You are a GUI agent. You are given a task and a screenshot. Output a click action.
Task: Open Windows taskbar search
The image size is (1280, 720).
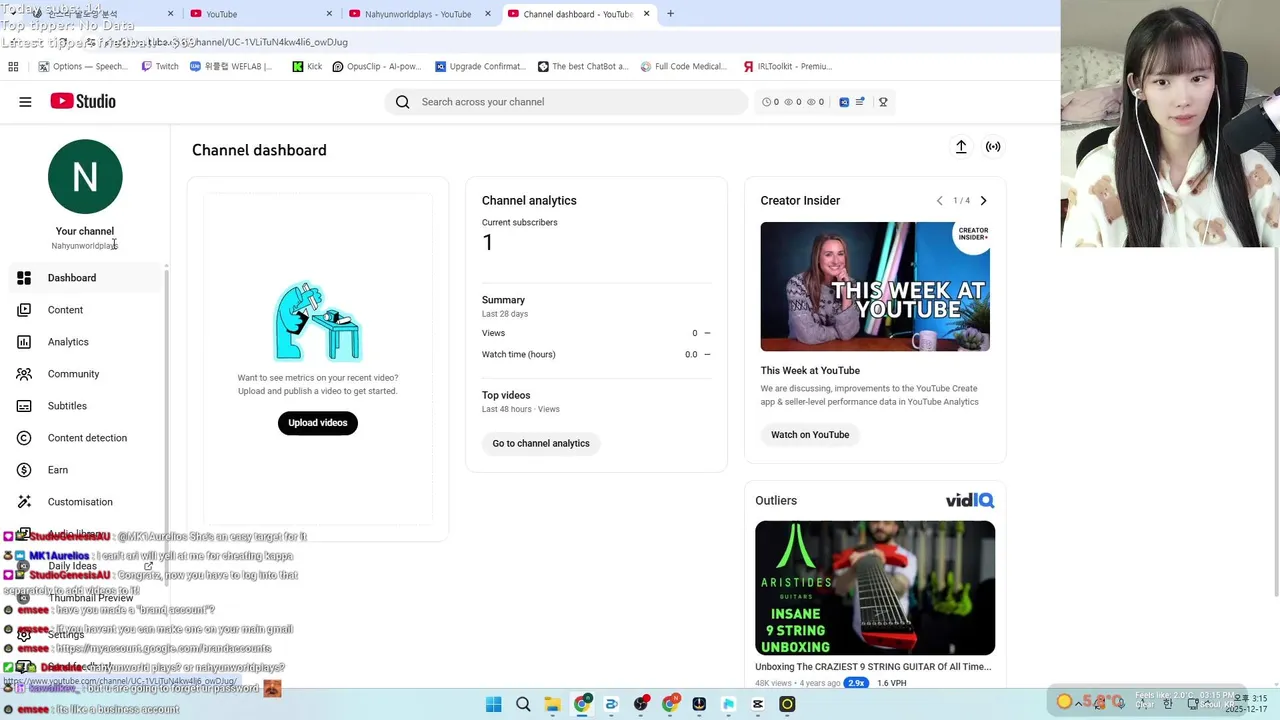523,704
